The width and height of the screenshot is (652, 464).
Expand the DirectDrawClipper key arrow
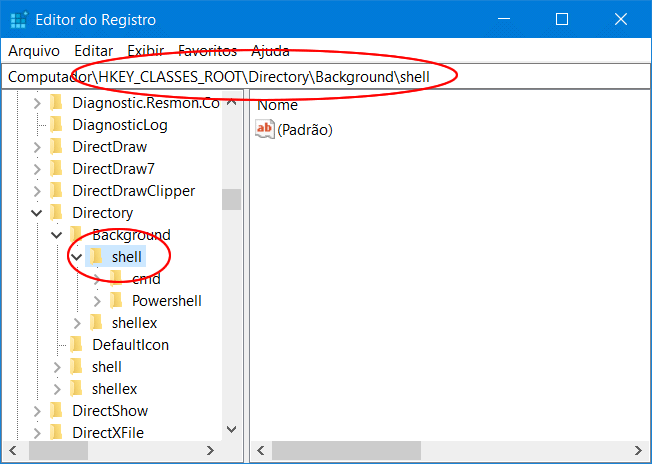click(x=37, y=191)
